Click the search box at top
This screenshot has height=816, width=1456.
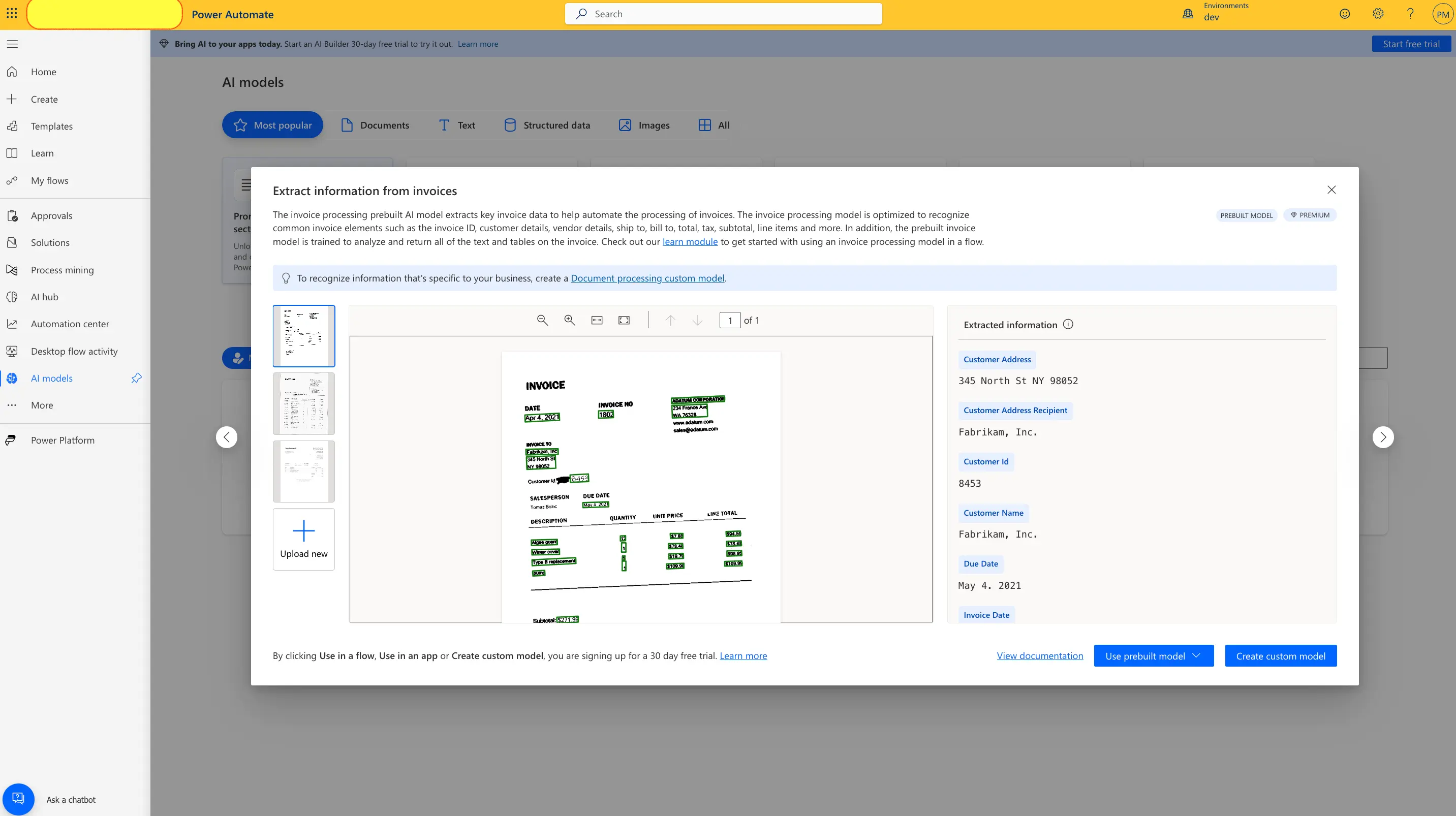723,14
